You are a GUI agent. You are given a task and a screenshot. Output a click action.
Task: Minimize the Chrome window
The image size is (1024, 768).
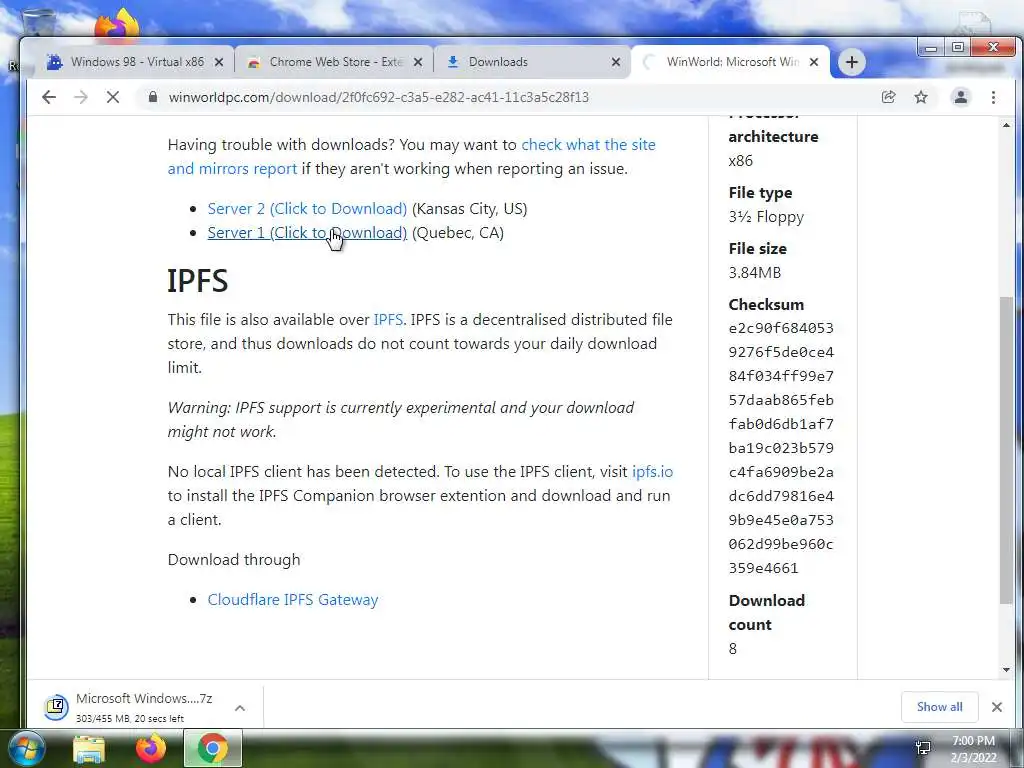[931, 48]
